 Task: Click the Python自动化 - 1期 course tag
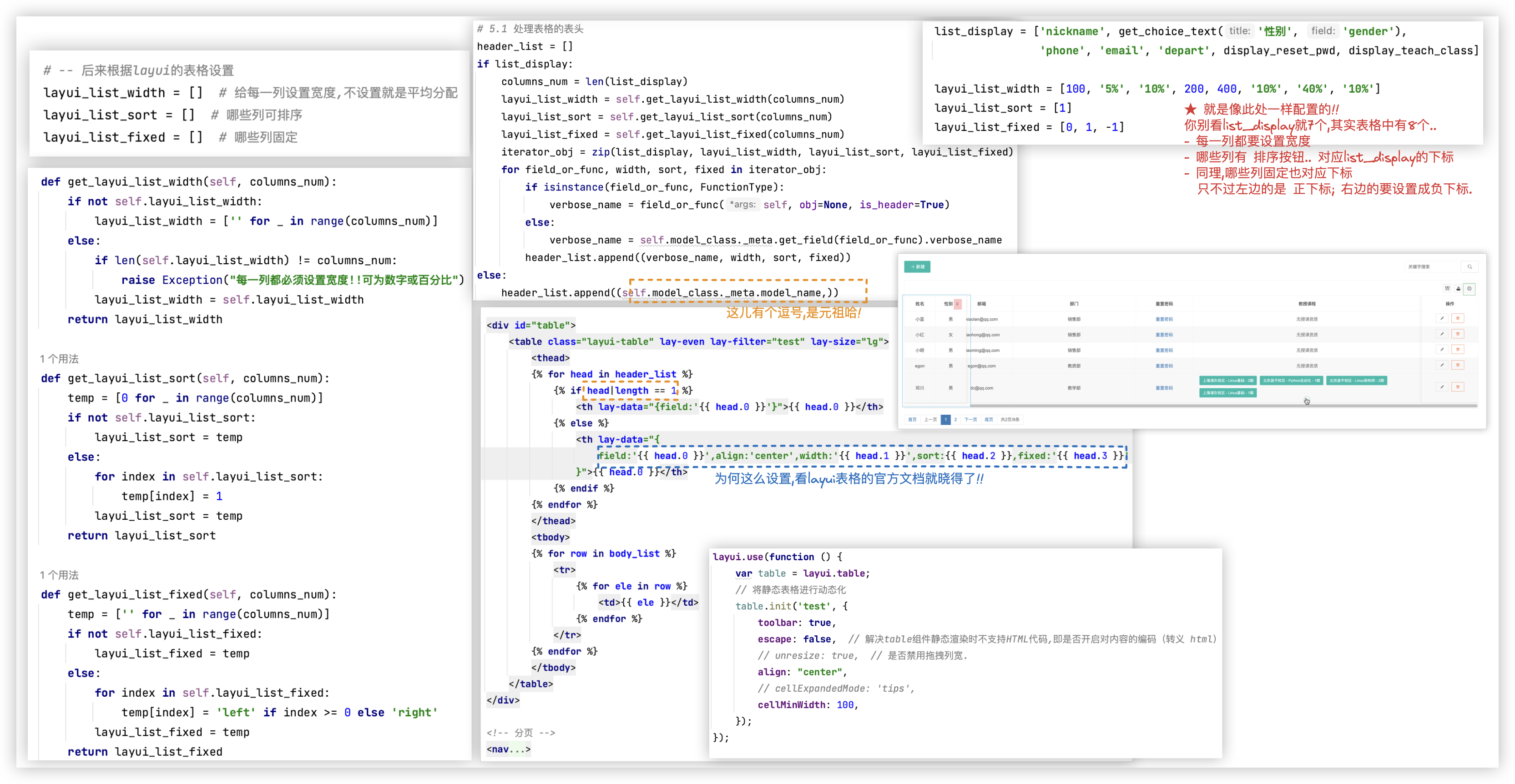click(1291, 380)
